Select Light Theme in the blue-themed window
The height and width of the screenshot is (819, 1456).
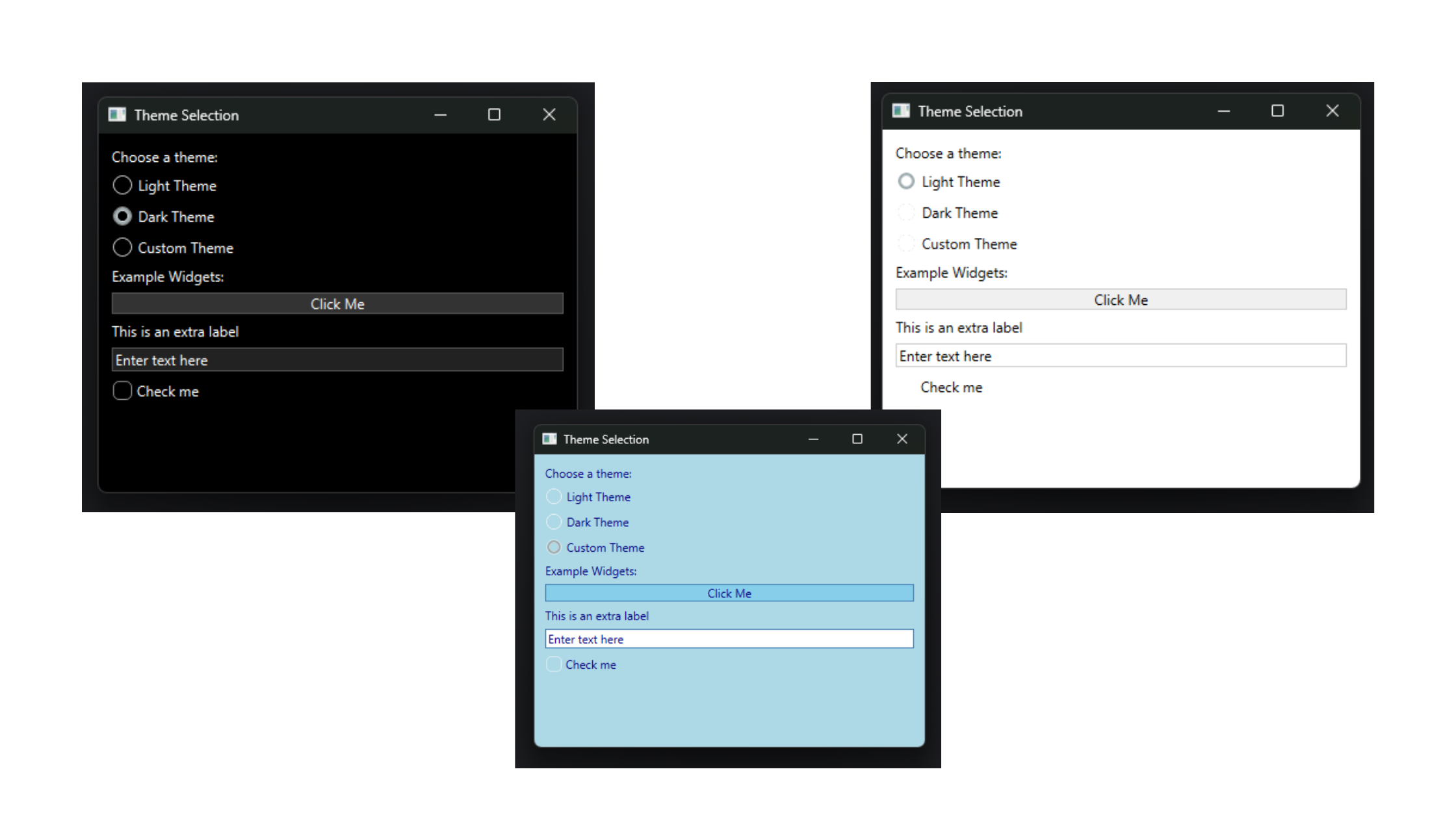[554, 497]
